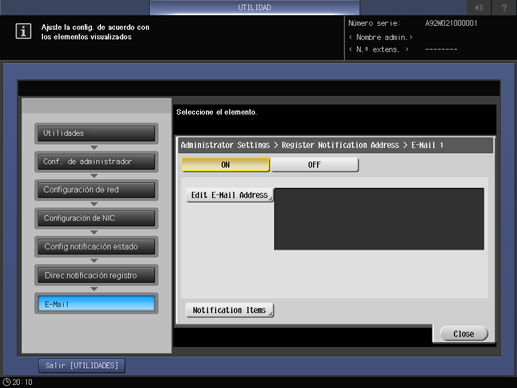Open Notification Items settings
This screenshot has width=517, height=388.
coord(229,310)
